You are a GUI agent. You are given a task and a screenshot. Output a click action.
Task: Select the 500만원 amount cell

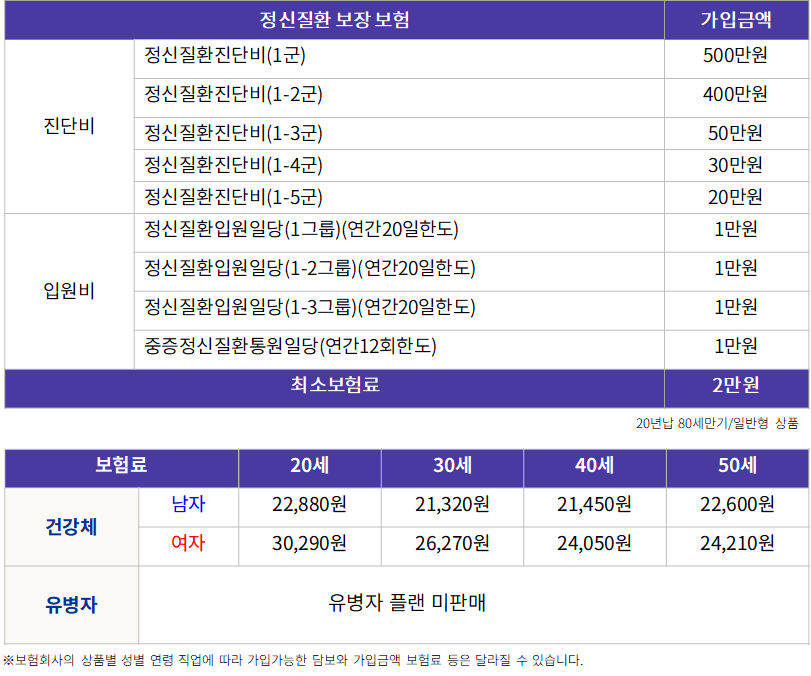pyautogui.click(x=736, y=56)
